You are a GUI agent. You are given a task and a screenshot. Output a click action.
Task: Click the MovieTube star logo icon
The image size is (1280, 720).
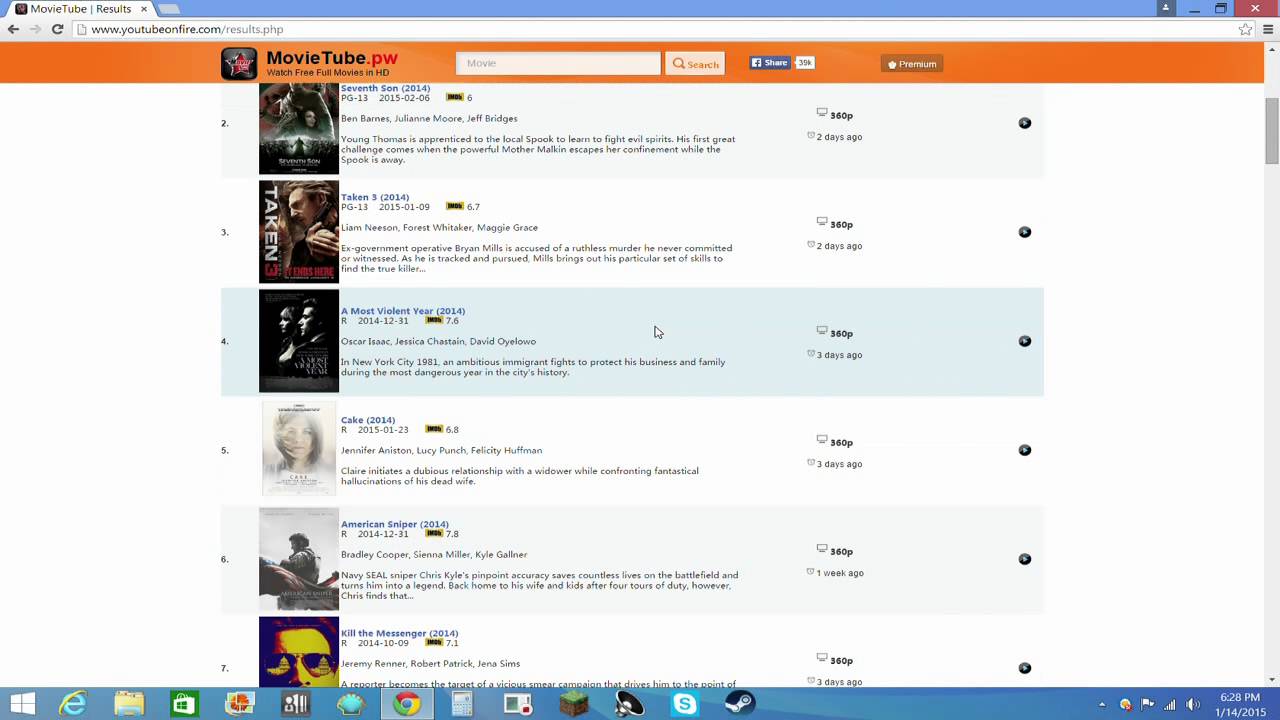[x=239, y=63]
